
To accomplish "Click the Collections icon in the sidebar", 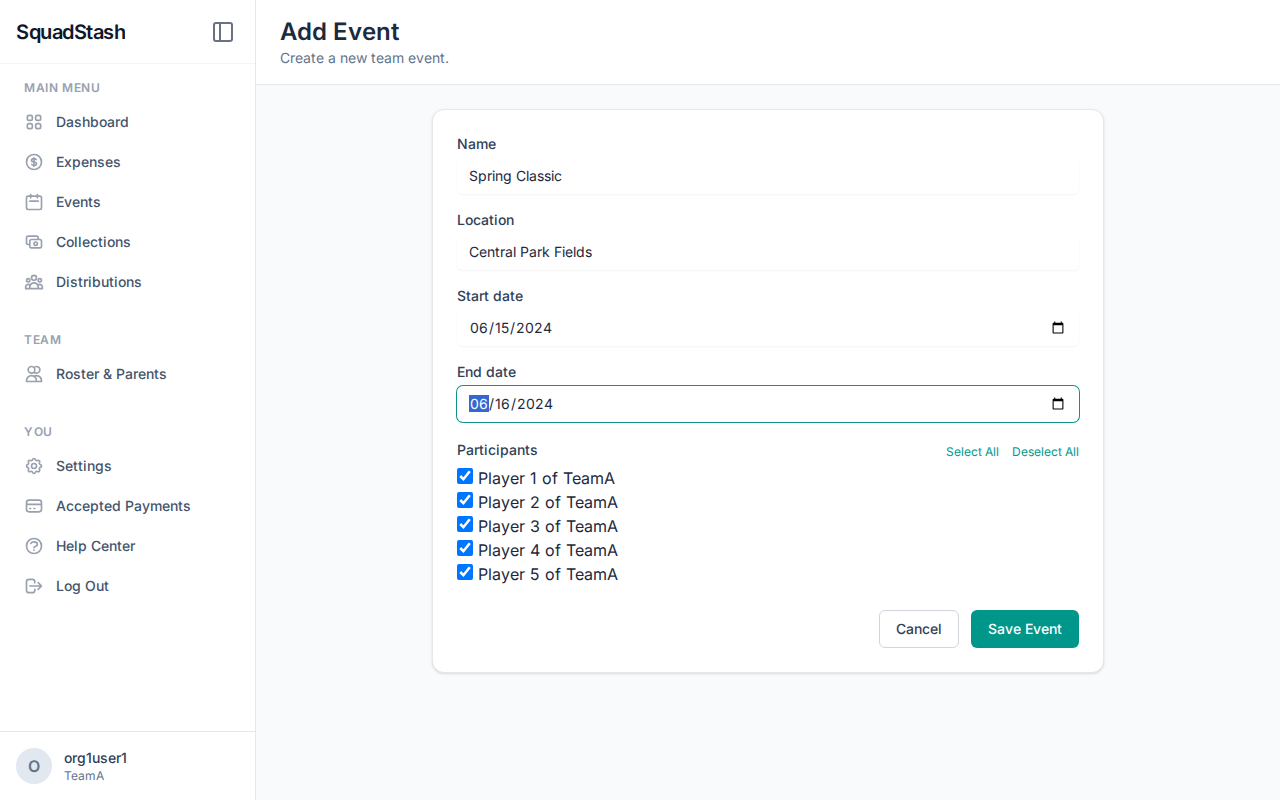I will click(33, 241).
